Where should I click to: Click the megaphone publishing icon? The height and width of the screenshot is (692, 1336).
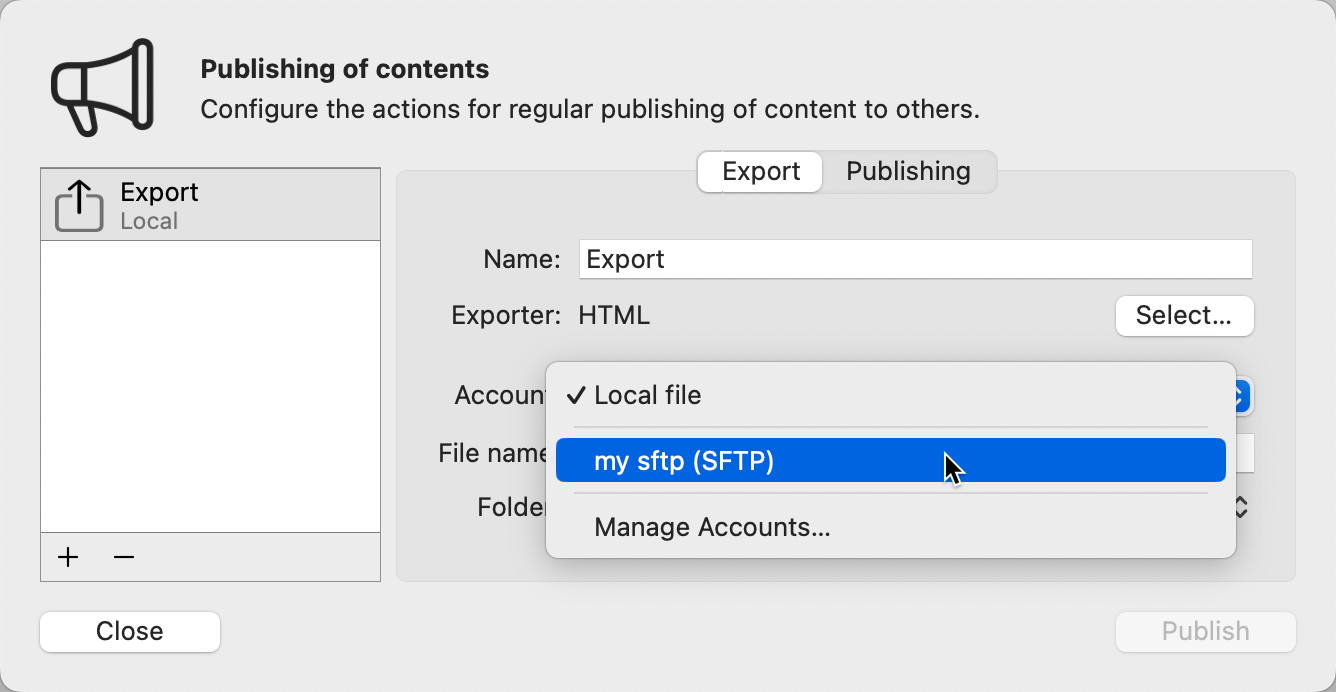[x=100, y=88]
